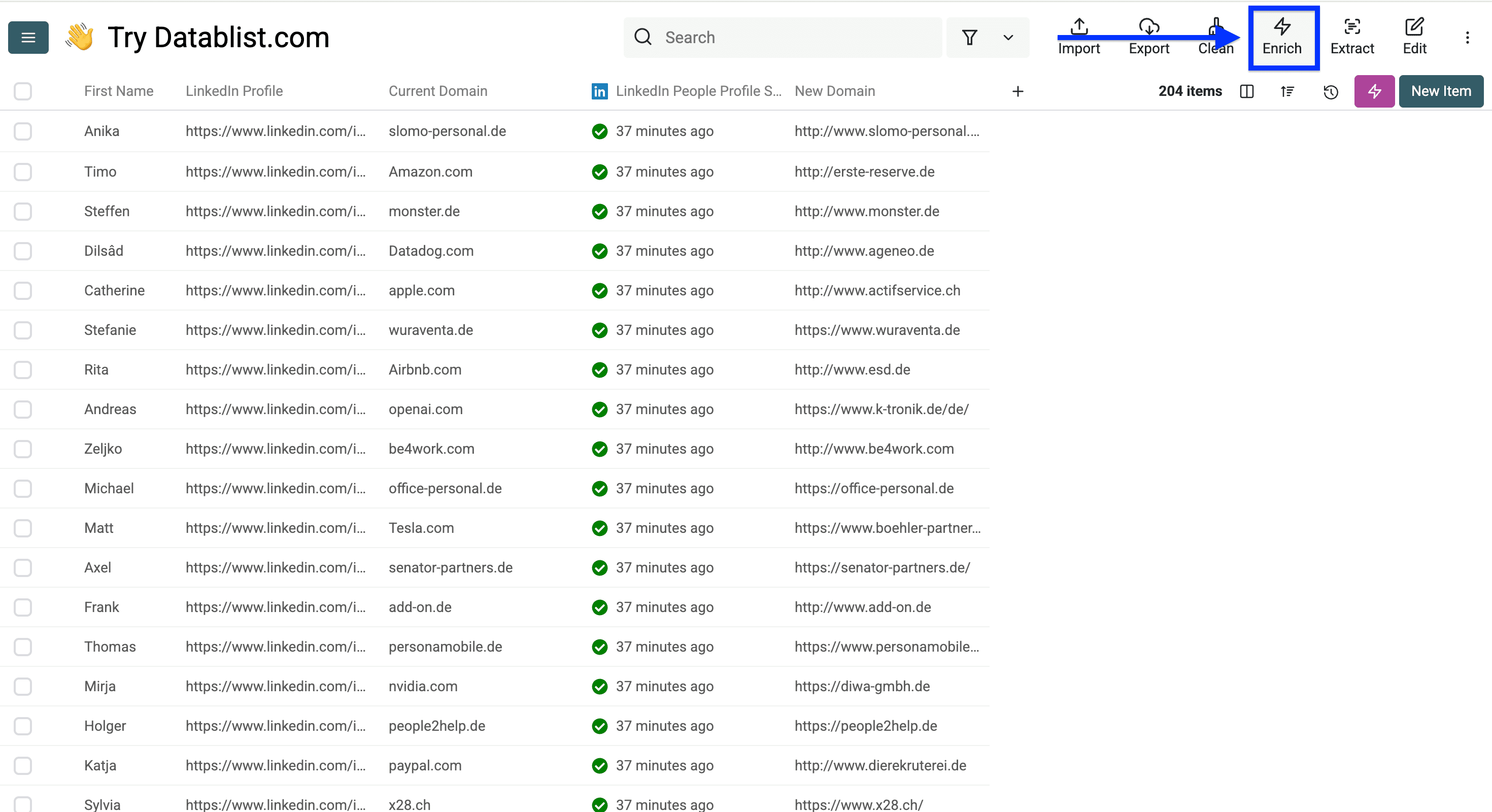Check the row for Catherine

pyautogui.click(x=23, y=291)
